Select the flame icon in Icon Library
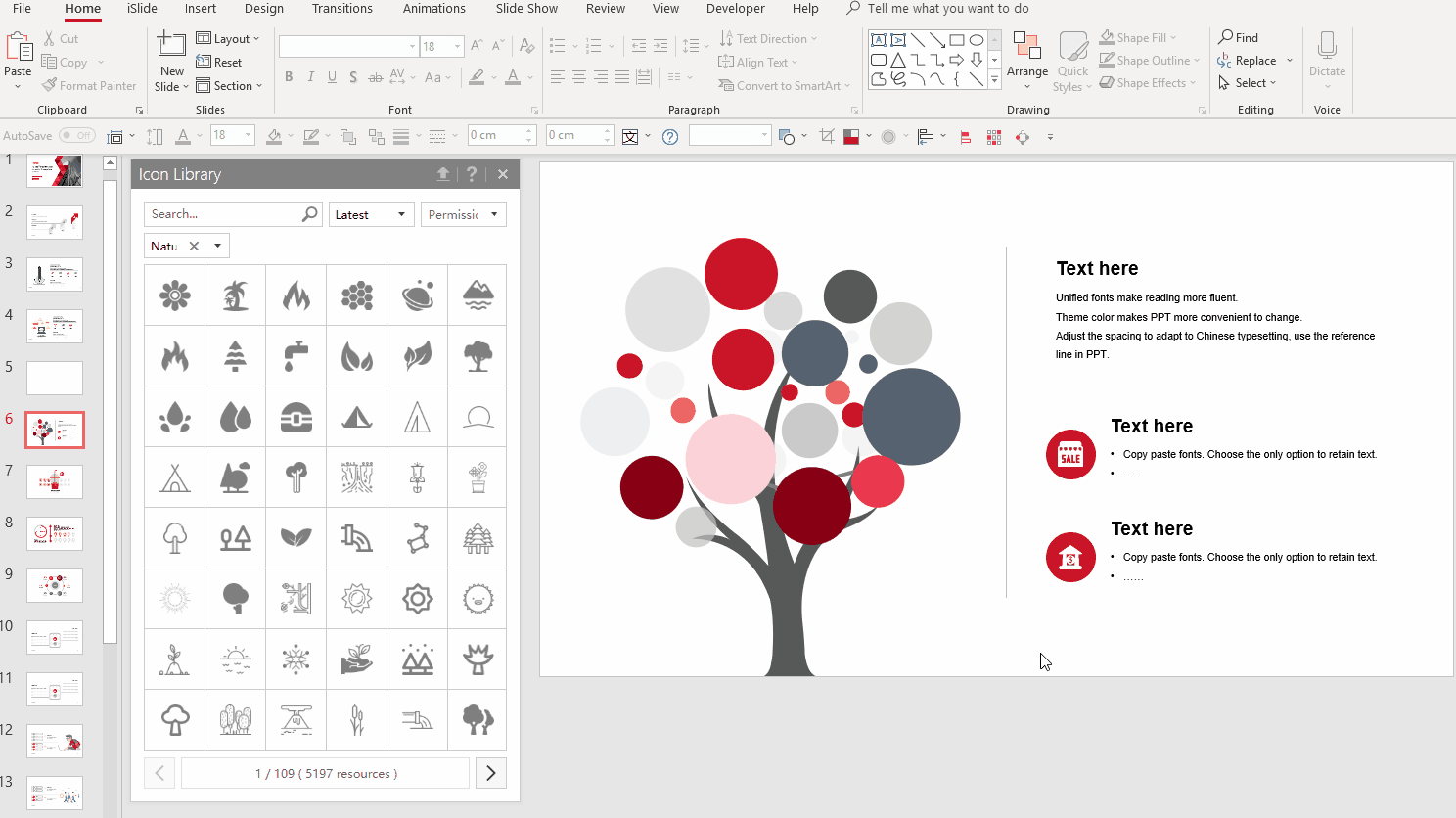 click(x=296, y=295)
